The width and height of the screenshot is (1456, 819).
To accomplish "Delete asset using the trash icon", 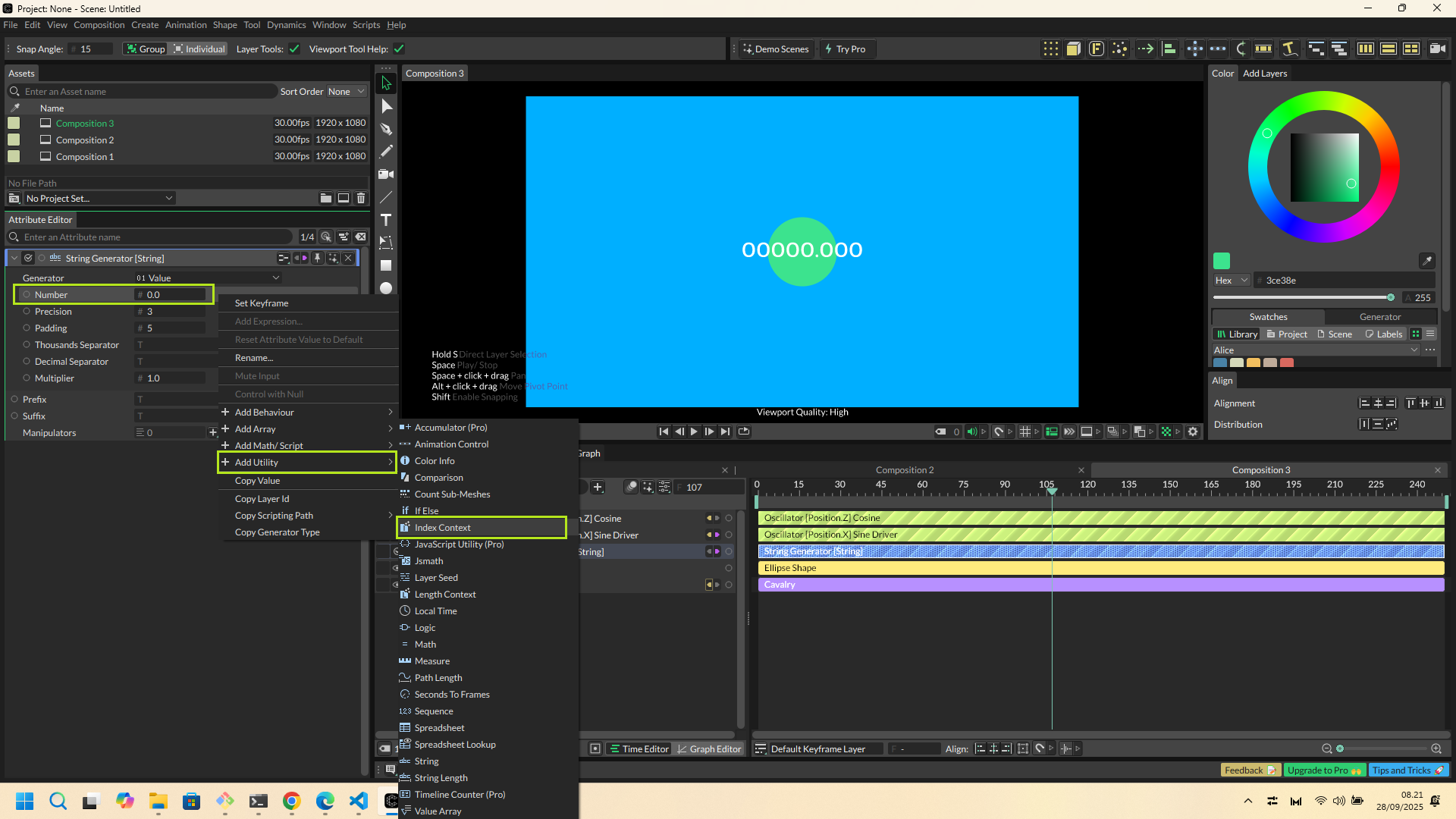I will point(361,198).
